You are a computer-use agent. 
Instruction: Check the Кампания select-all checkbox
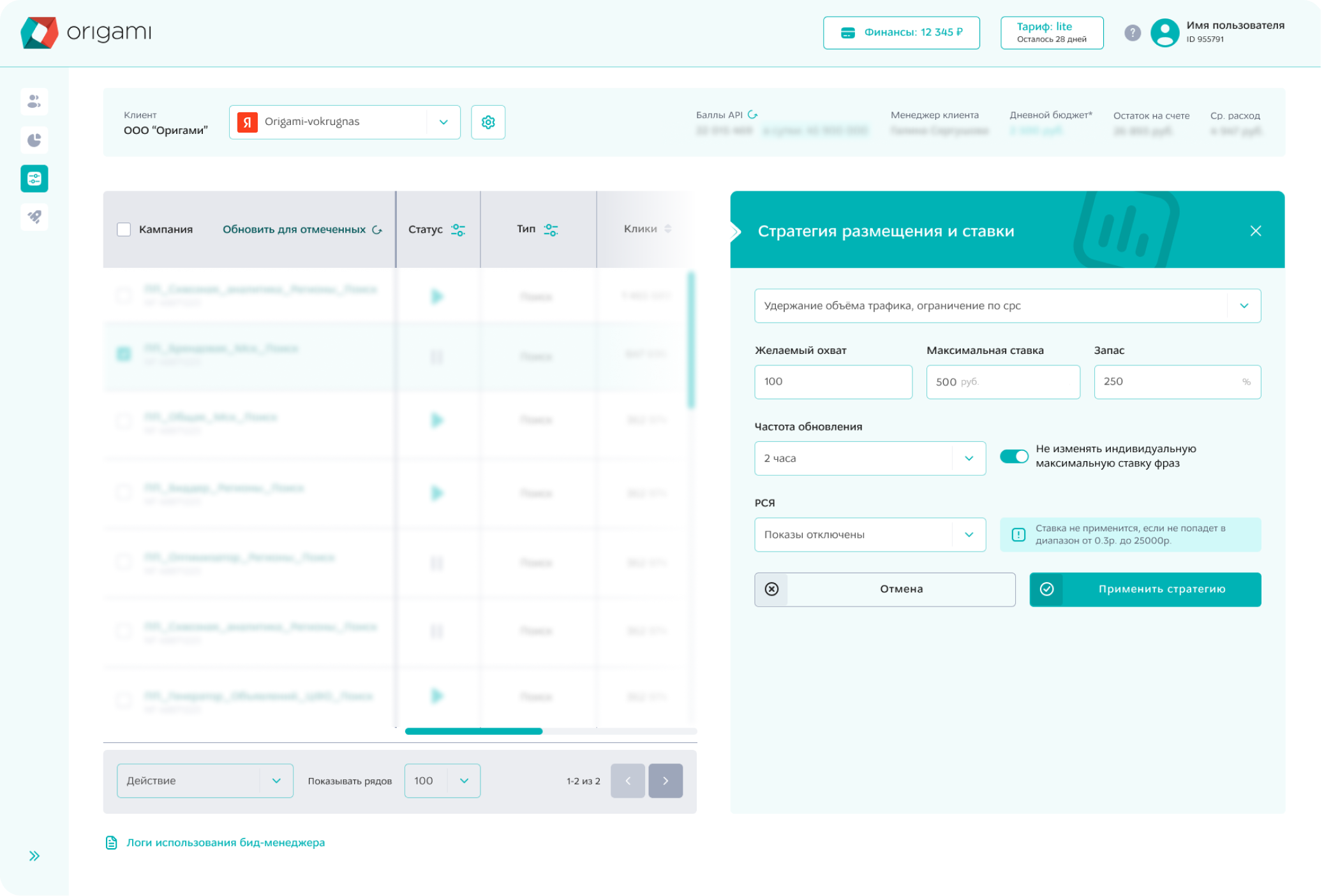124,230
